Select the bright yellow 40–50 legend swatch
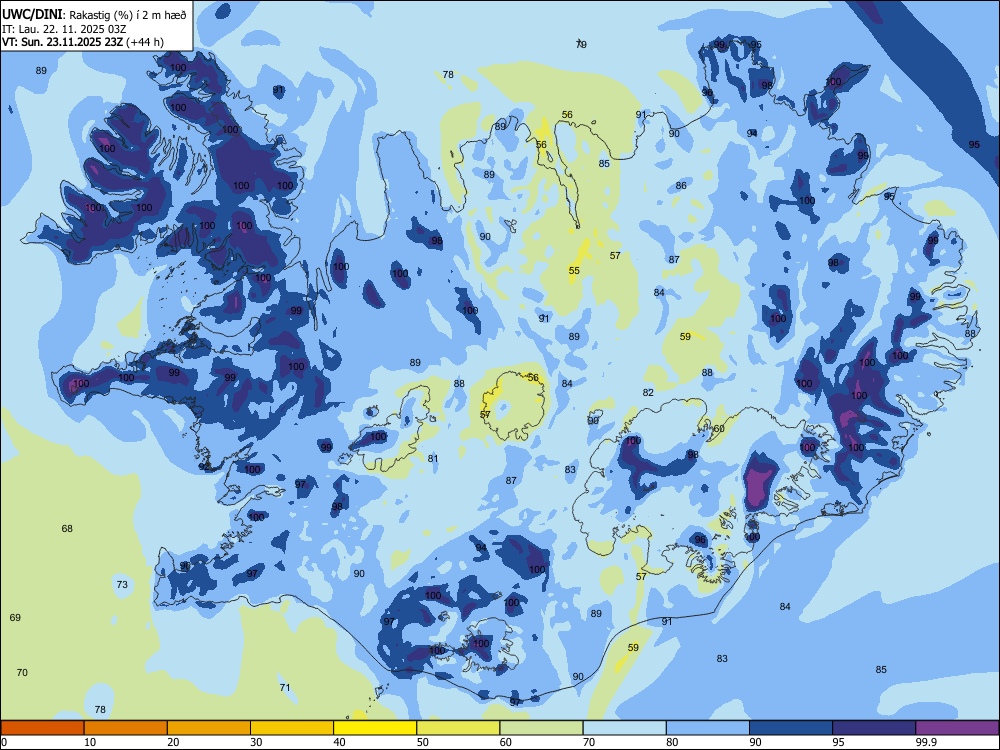Screen dimensions: 1000x750 pos(375,728)
